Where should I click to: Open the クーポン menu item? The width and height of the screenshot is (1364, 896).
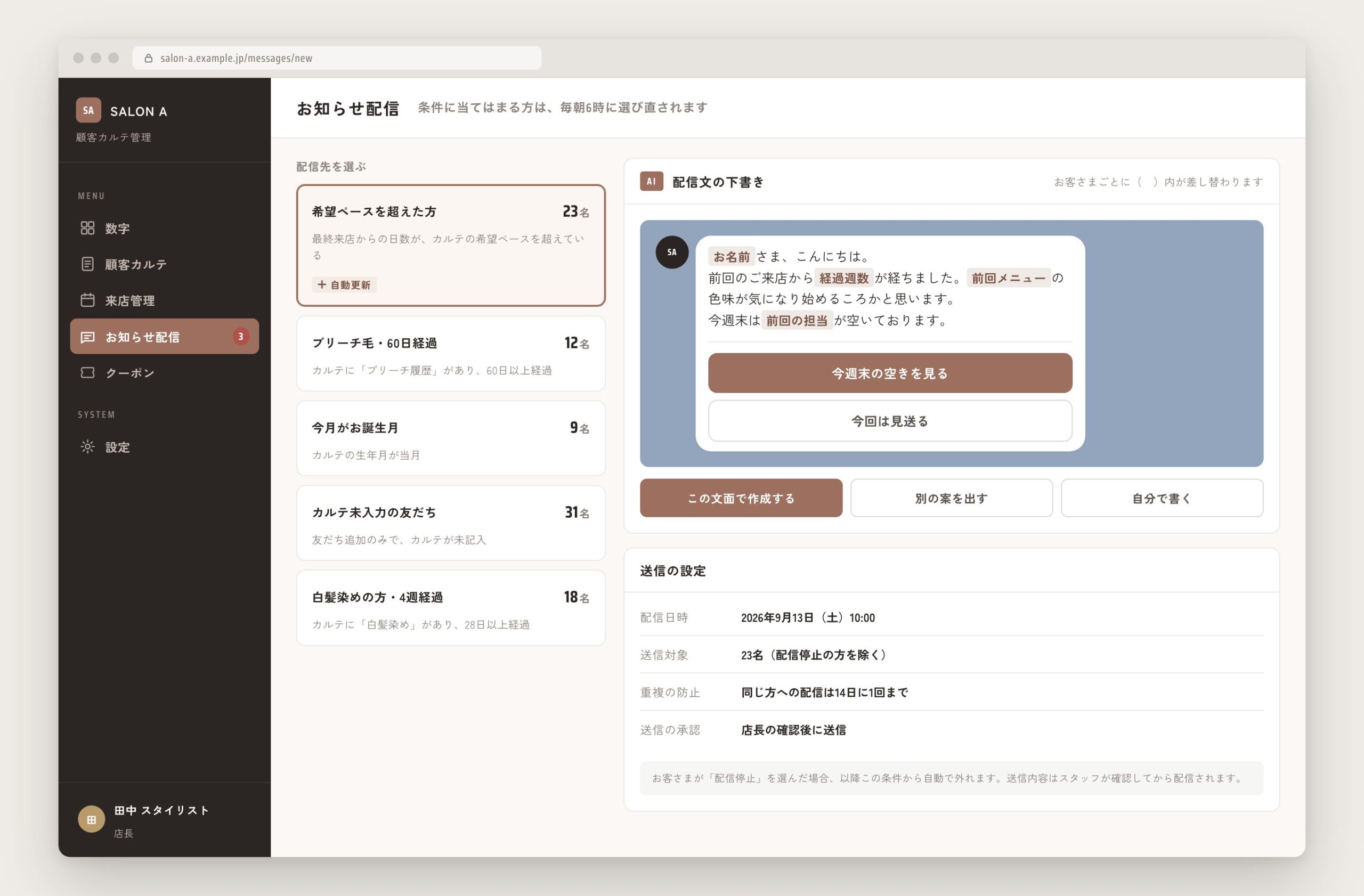pos(165,372)
